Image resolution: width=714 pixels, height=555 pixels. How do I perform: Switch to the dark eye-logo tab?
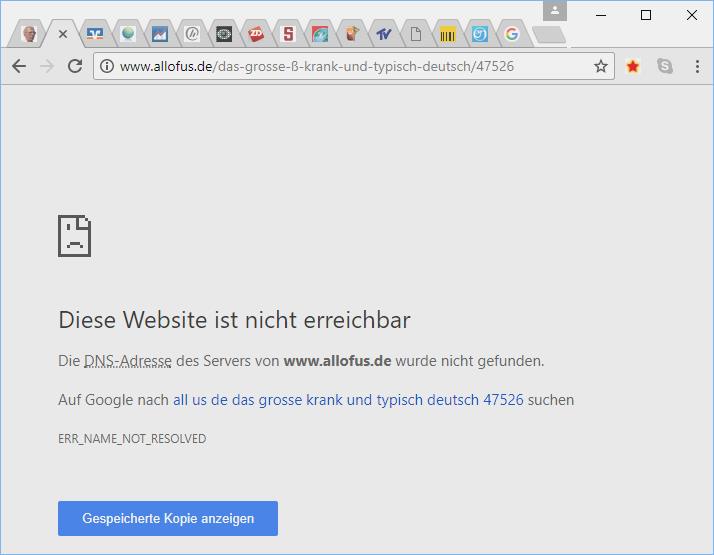coord(224,34)
